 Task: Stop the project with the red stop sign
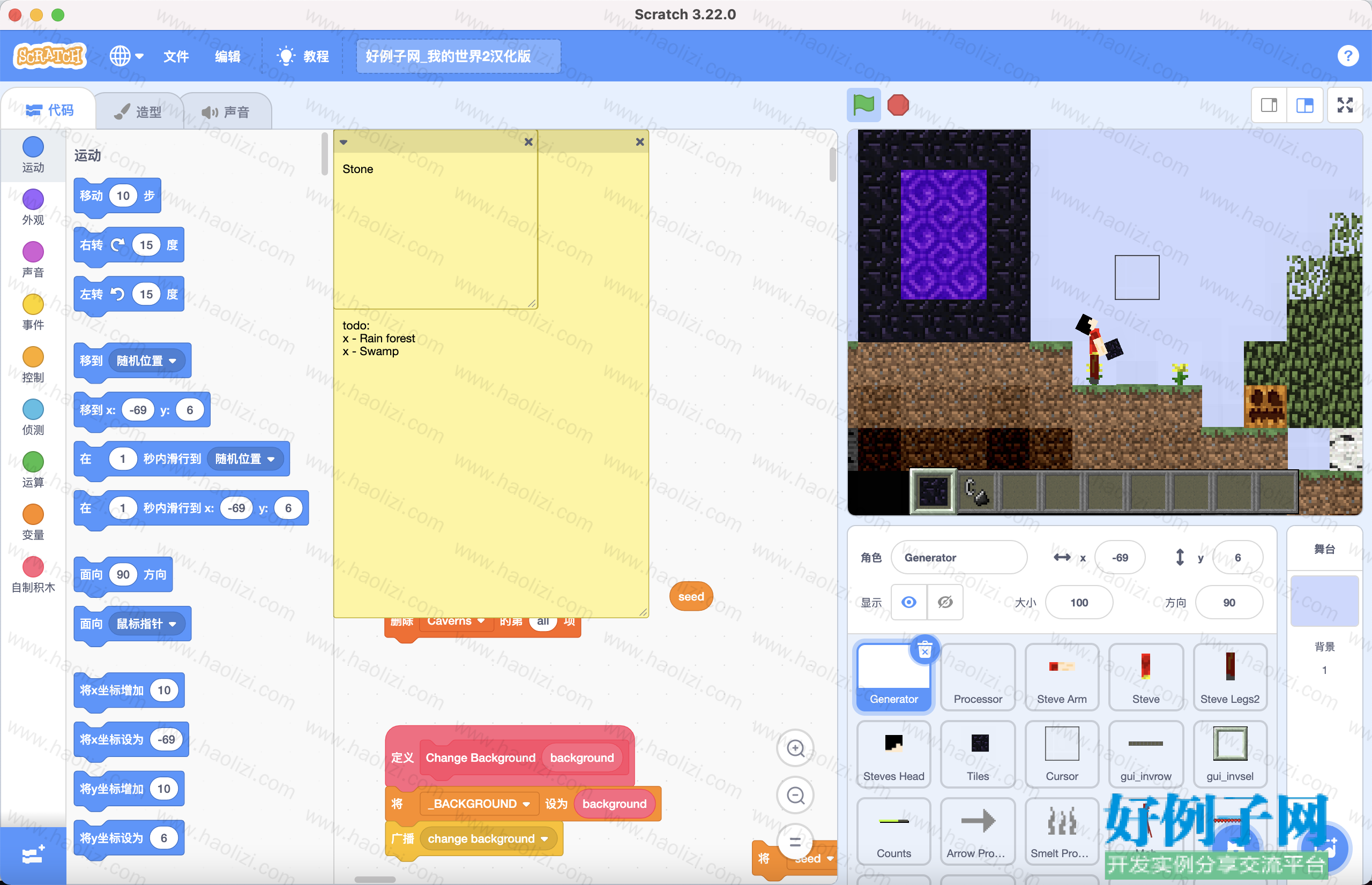[x=898, y=105]
